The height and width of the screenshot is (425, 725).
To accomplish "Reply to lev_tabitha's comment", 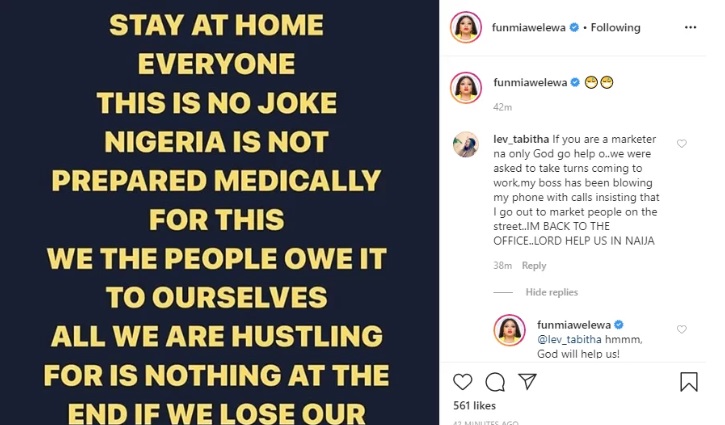I will 534,266.
